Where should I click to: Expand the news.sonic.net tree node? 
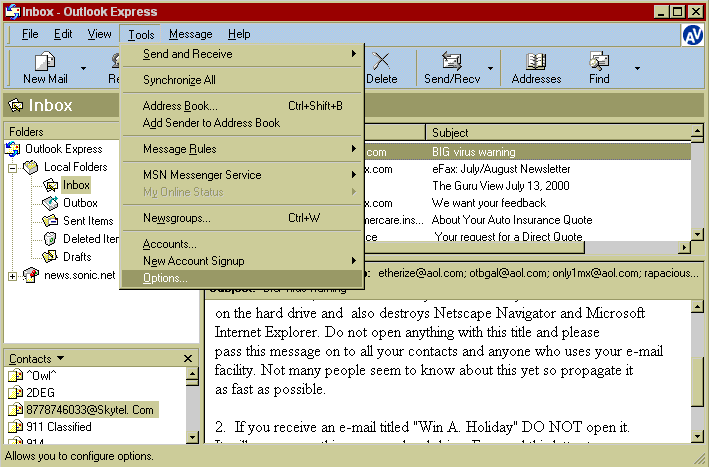tap(13, 276)
